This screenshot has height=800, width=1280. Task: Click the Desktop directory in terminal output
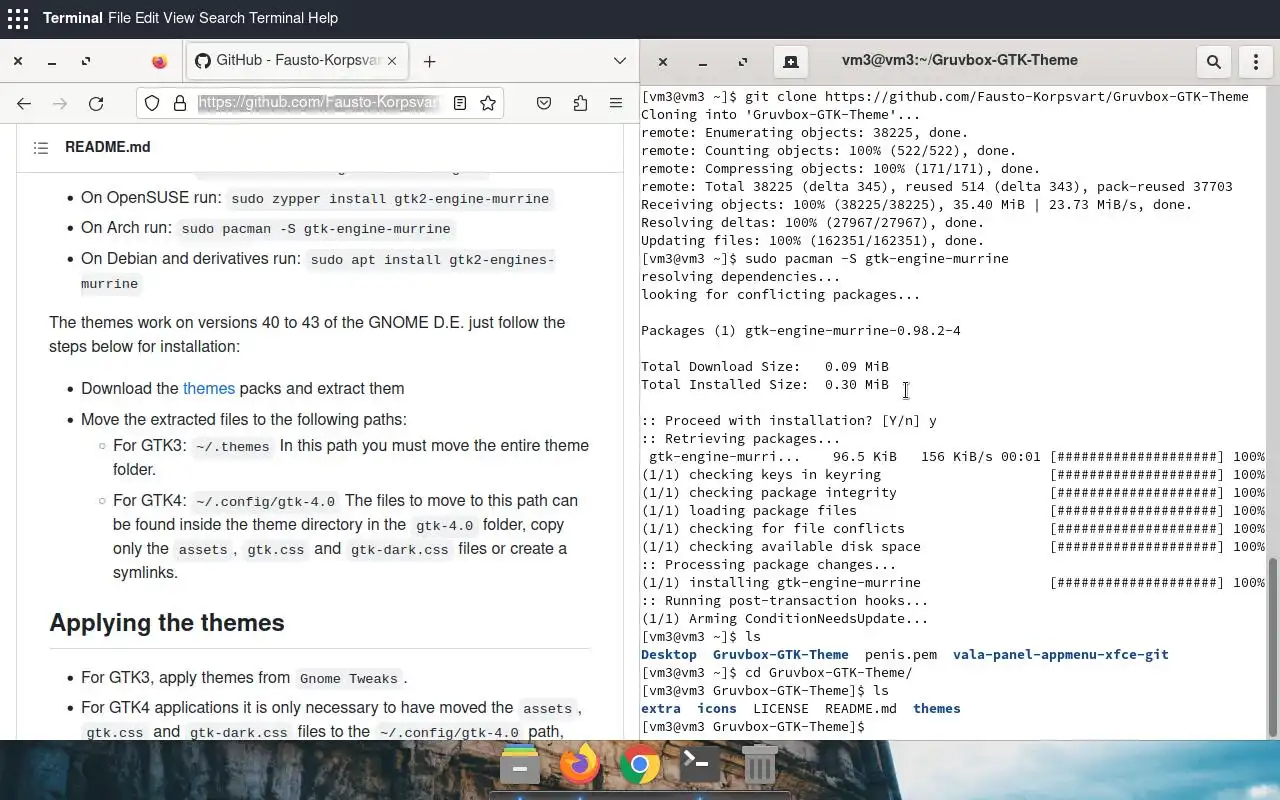tap(668, 654)
